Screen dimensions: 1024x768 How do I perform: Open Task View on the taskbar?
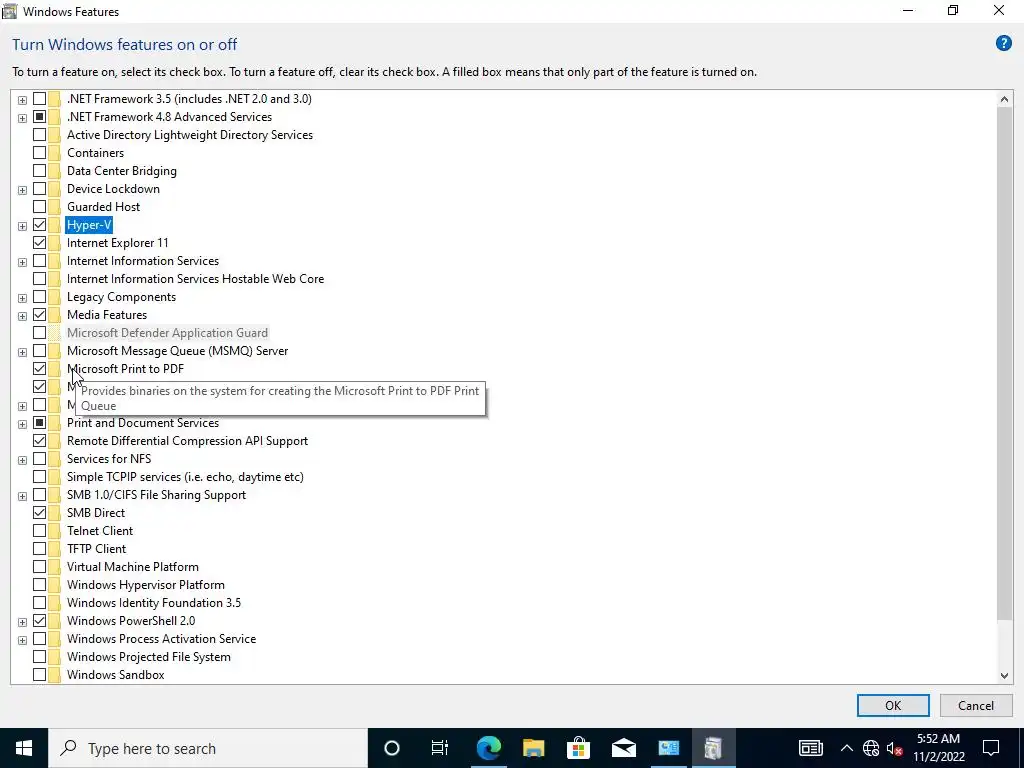[440, 748]
